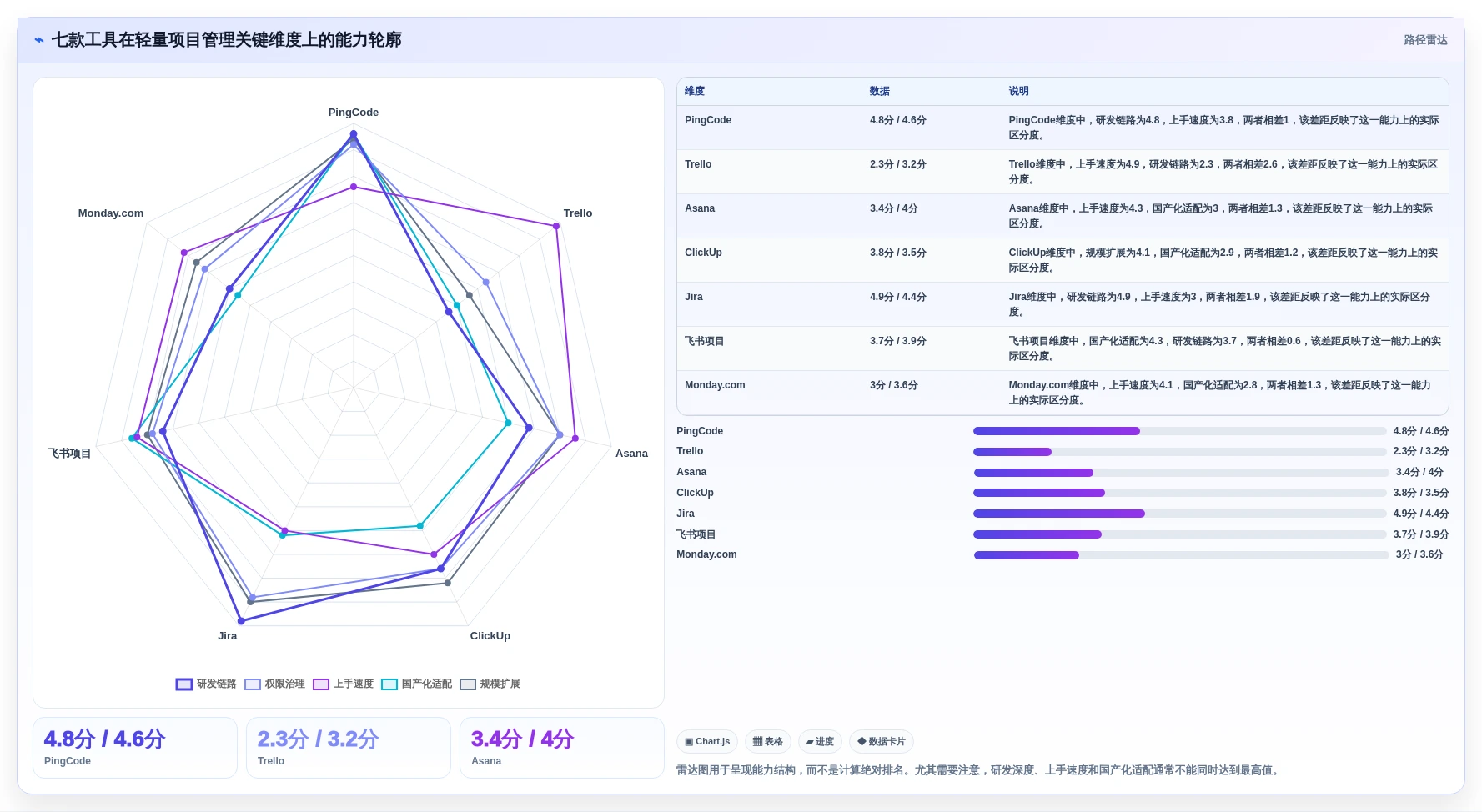Click the 数据卡片 tag chip

(882, 742)
